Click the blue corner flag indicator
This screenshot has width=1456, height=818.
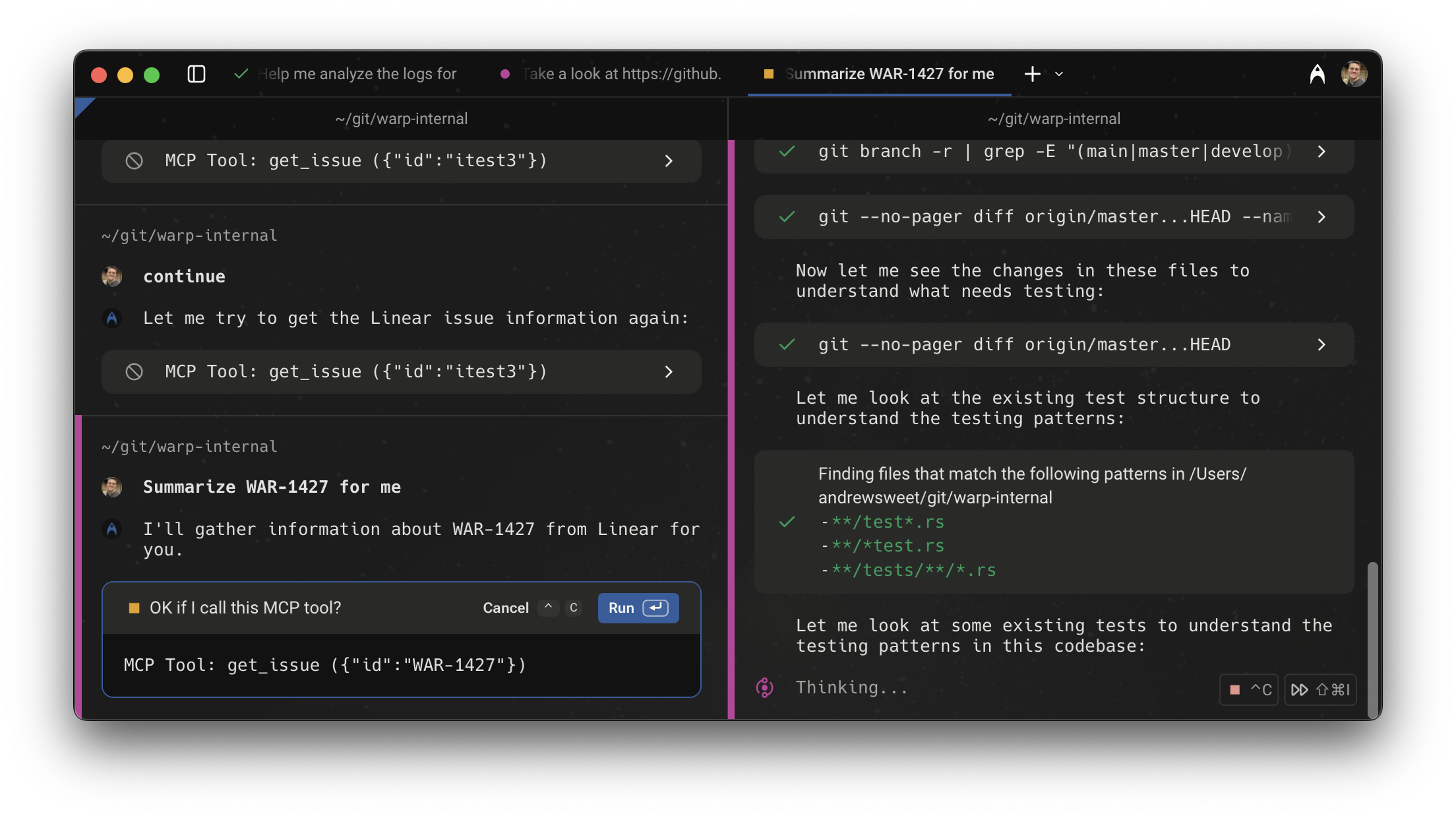click(83, 105)
